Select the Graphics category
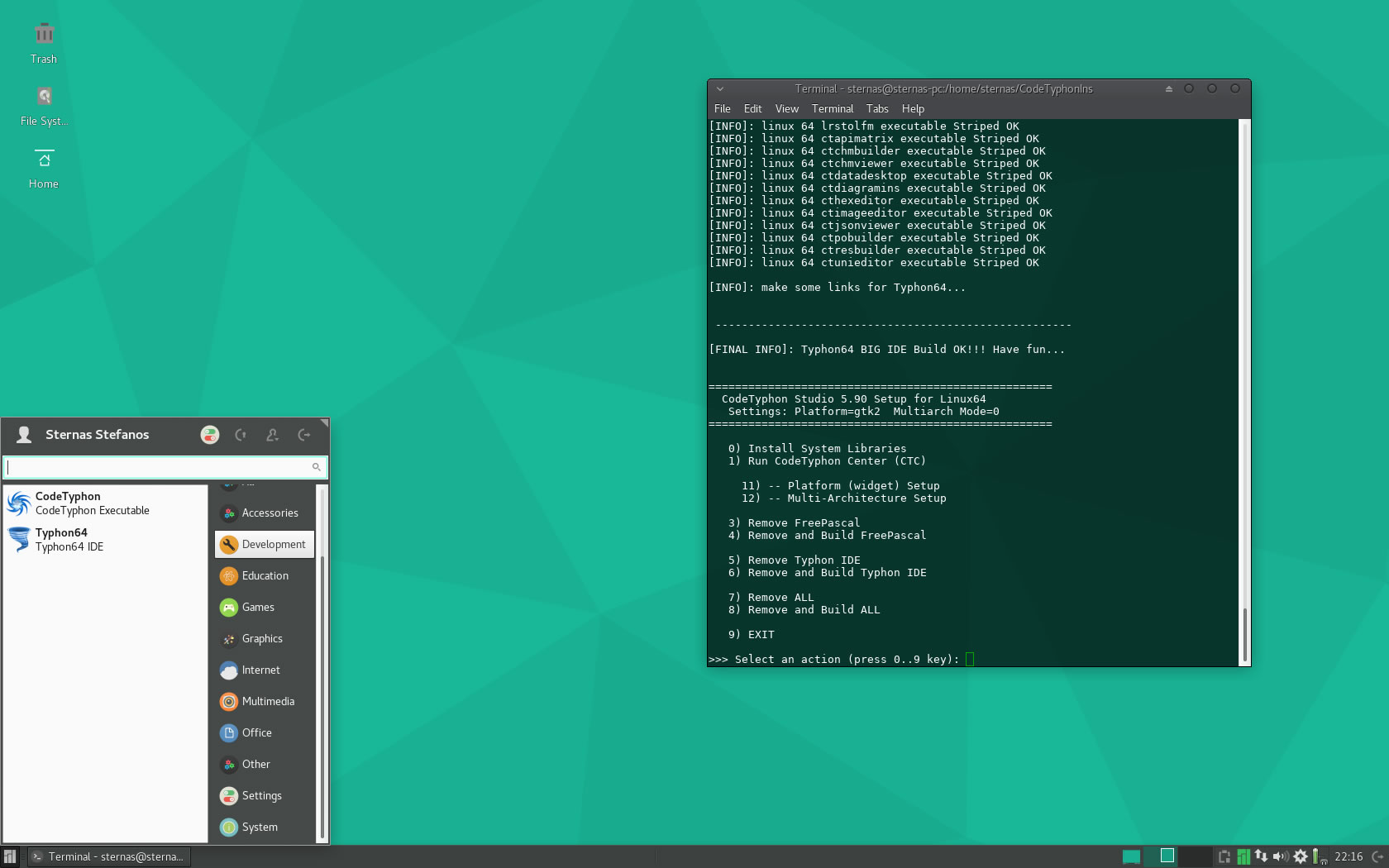 pyautogui.click(x=265, y=639)
